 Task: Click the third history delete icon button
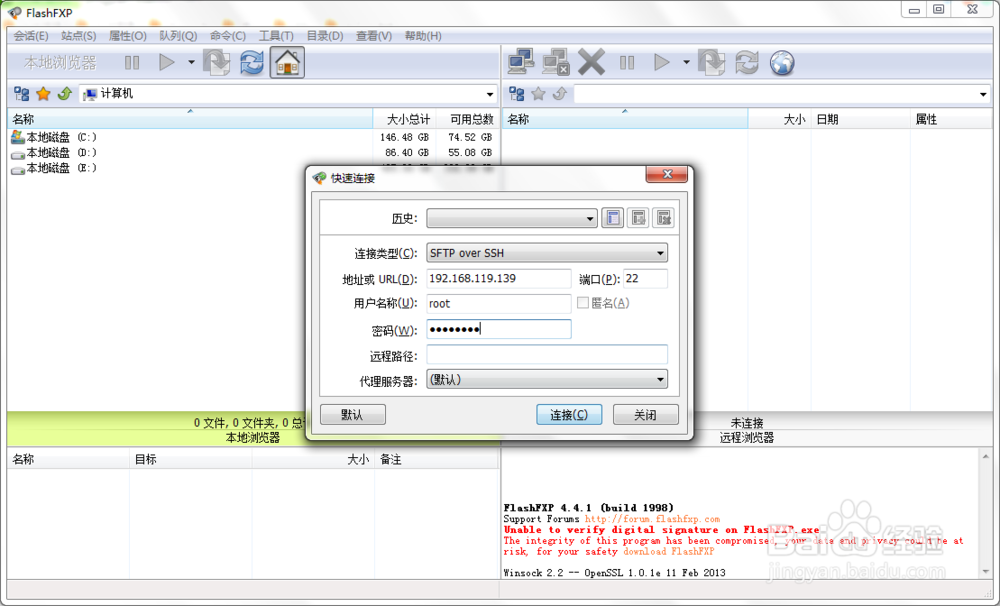(x=663, y=218)
